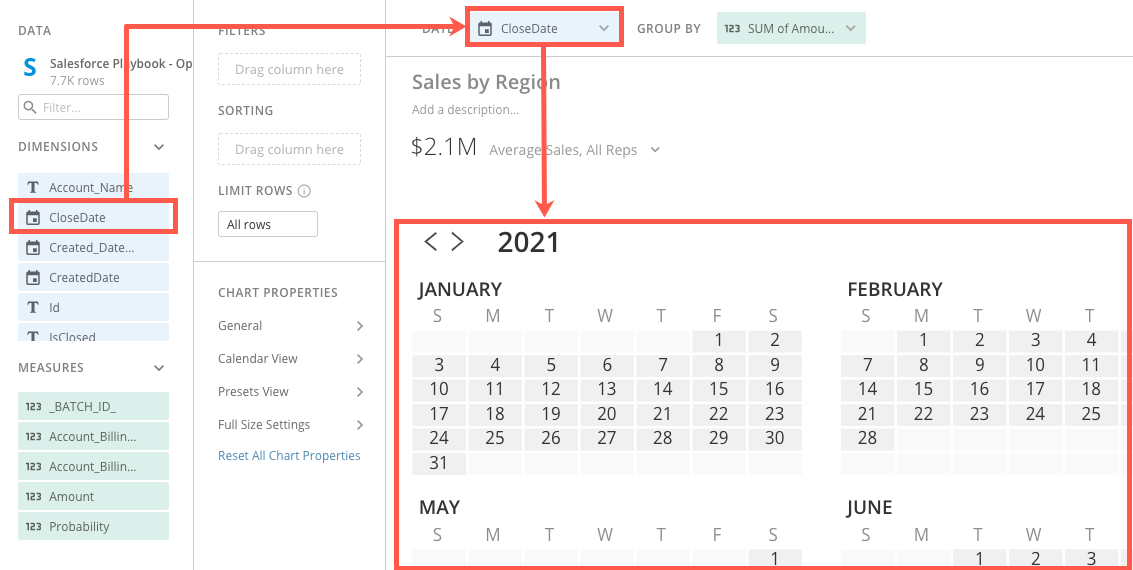
Task: Open the Average Sales, All Reps dropdown
Action: coord(655,150)
